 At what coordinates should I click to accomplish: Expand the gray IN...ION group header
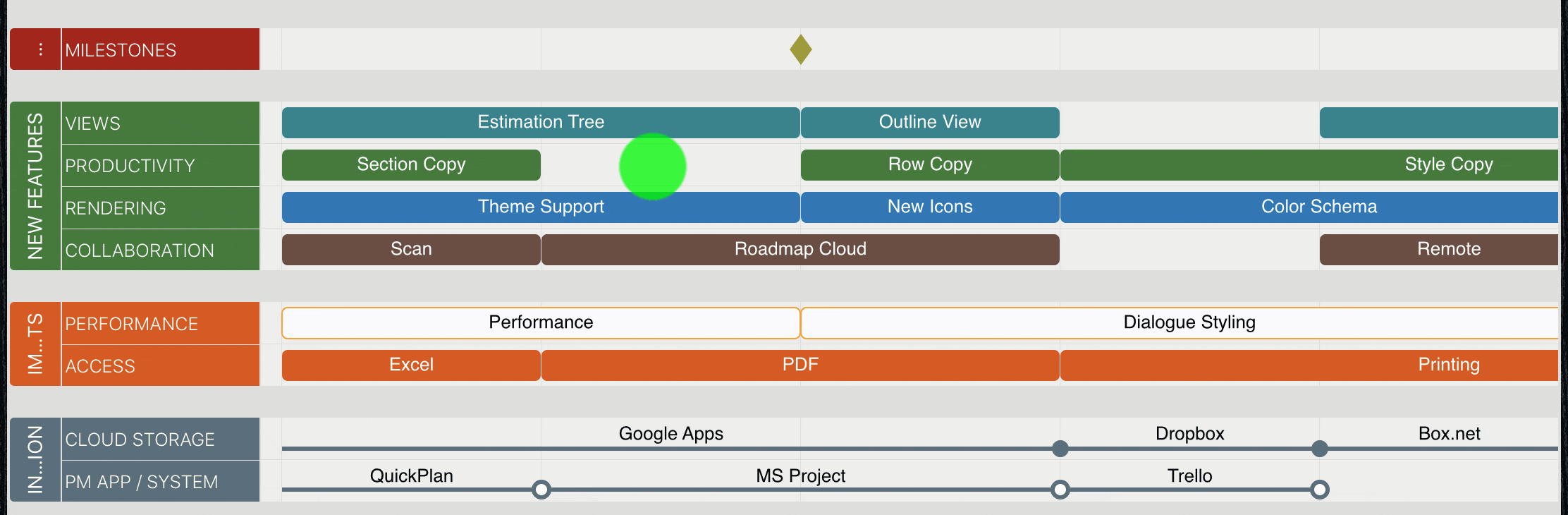pyautogui.click(x=35, y=460)
